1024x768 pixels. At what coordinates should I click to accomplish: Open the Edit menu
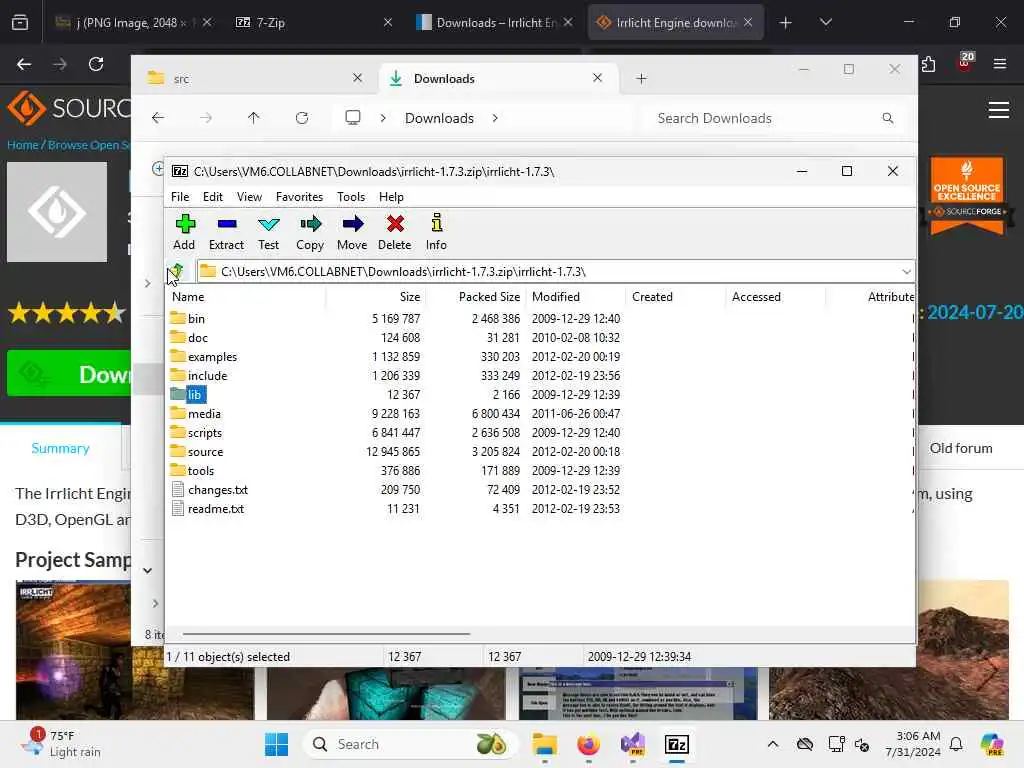[212, 197]
